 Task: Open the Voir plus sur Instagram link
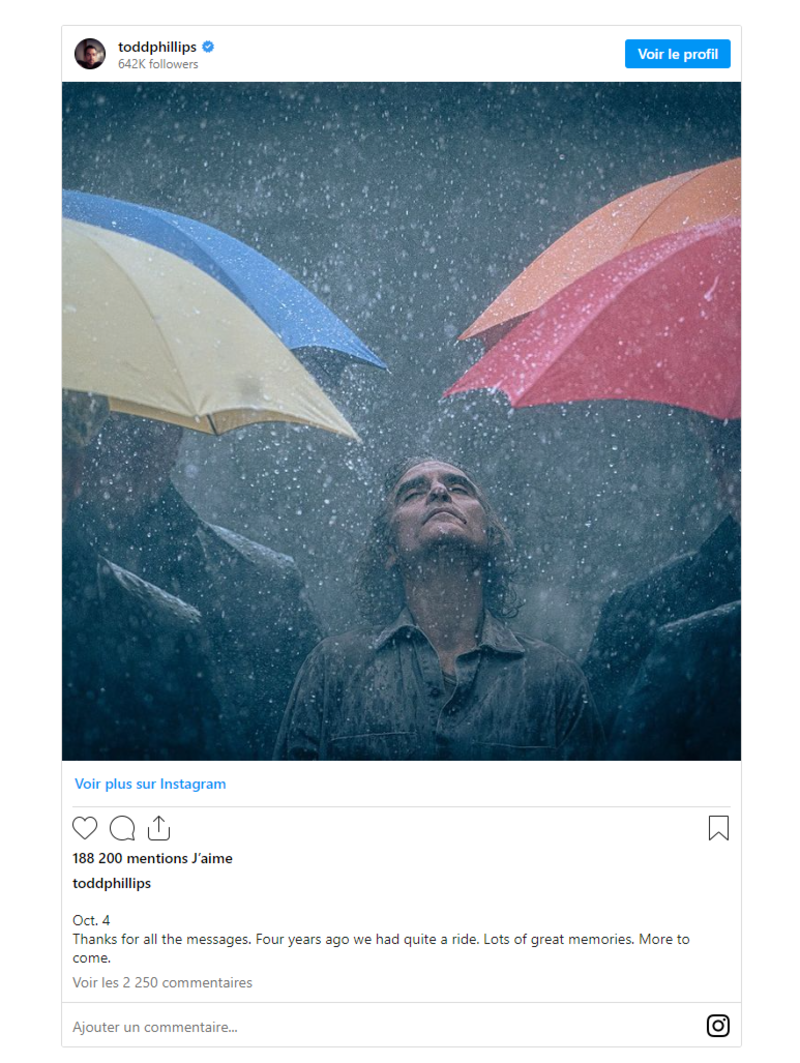tap(150, 784)
